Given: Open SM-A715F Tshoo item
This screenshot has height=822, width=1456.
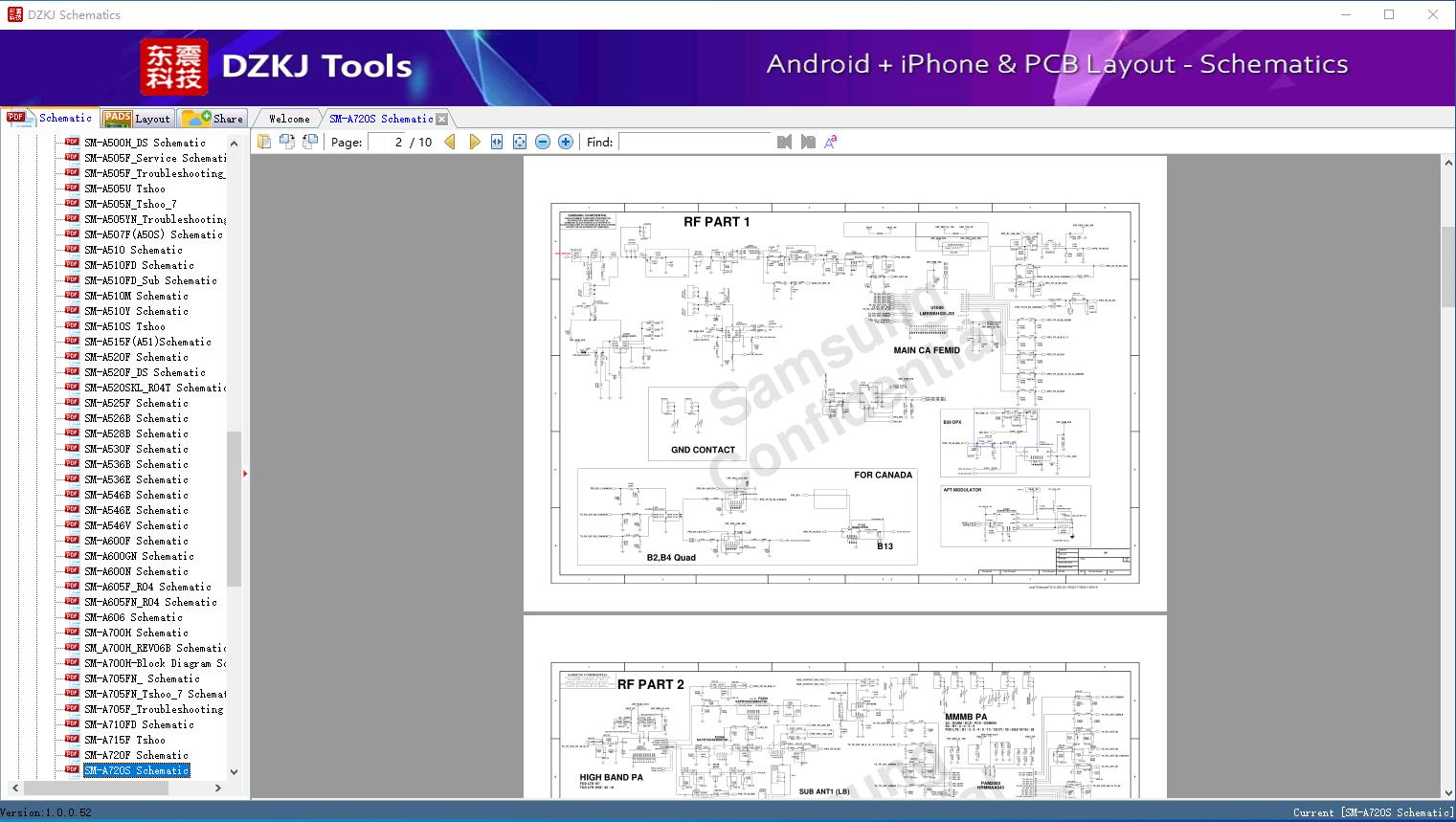Looking at the screenshot, I should click(x=124, y=740).
